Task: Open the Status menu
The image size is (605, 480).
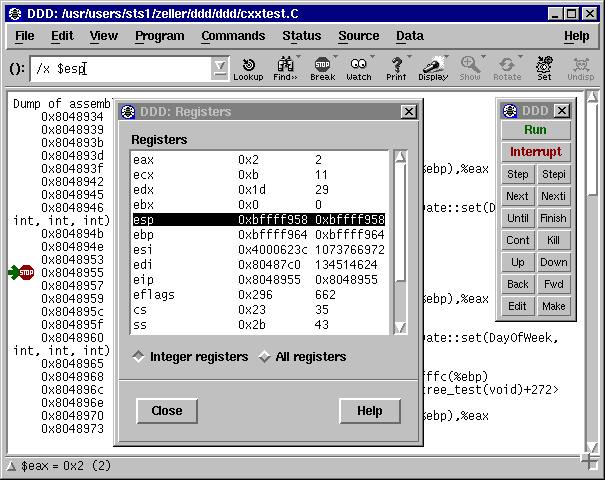Action: point(301,36)
